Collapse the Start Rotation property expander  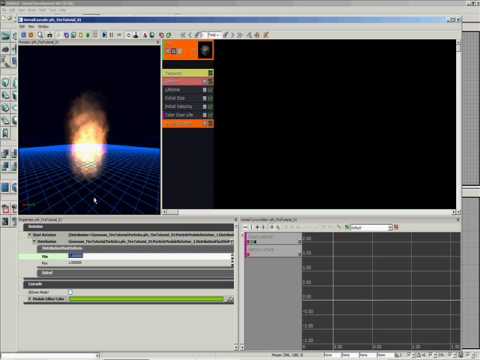[x=29, y=235]
